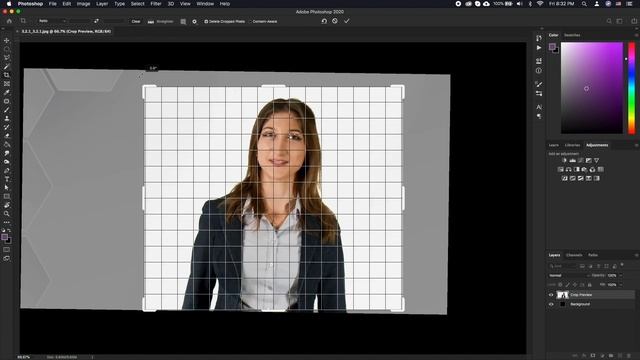Open the Actions play panel icon
Image resolution: width=640 pixels, height=360 pixels.
coord(539,48)
